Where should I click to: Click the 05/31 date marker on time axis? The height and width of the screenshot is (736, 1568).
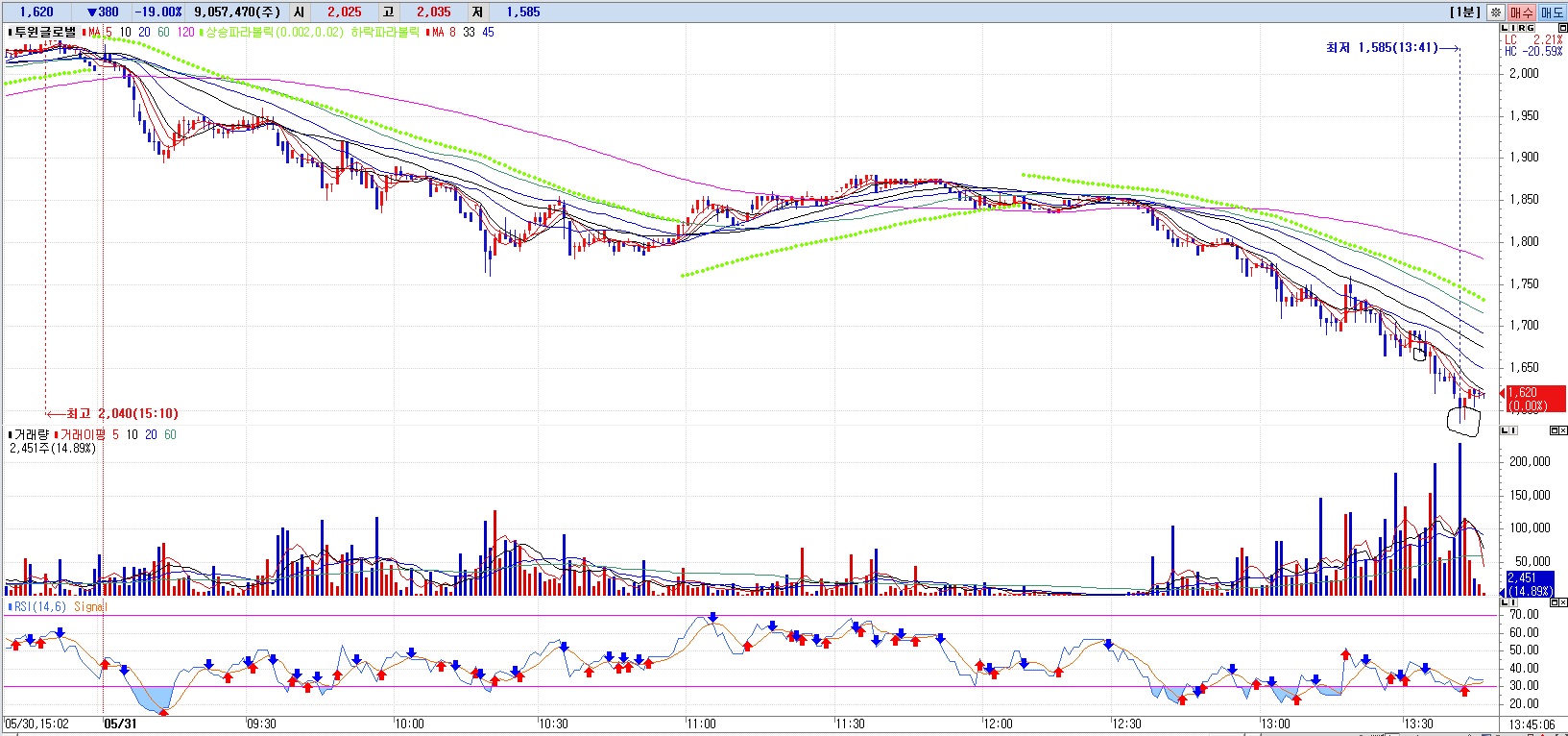coord(120,724)
